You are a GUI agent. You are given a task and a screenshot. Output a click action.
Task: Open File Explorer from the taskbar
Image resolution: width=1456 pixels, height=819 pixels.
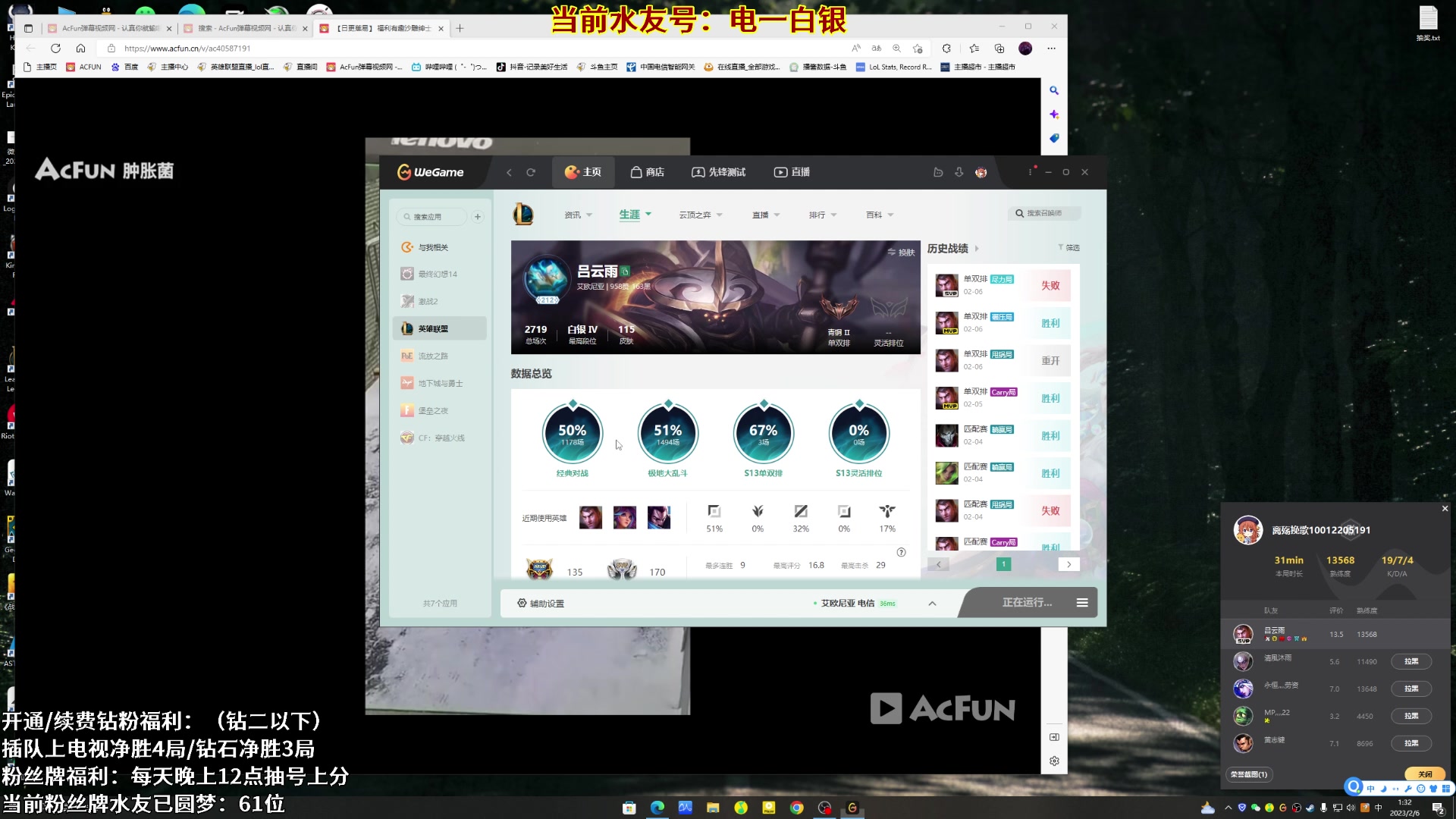pos(713,808)
